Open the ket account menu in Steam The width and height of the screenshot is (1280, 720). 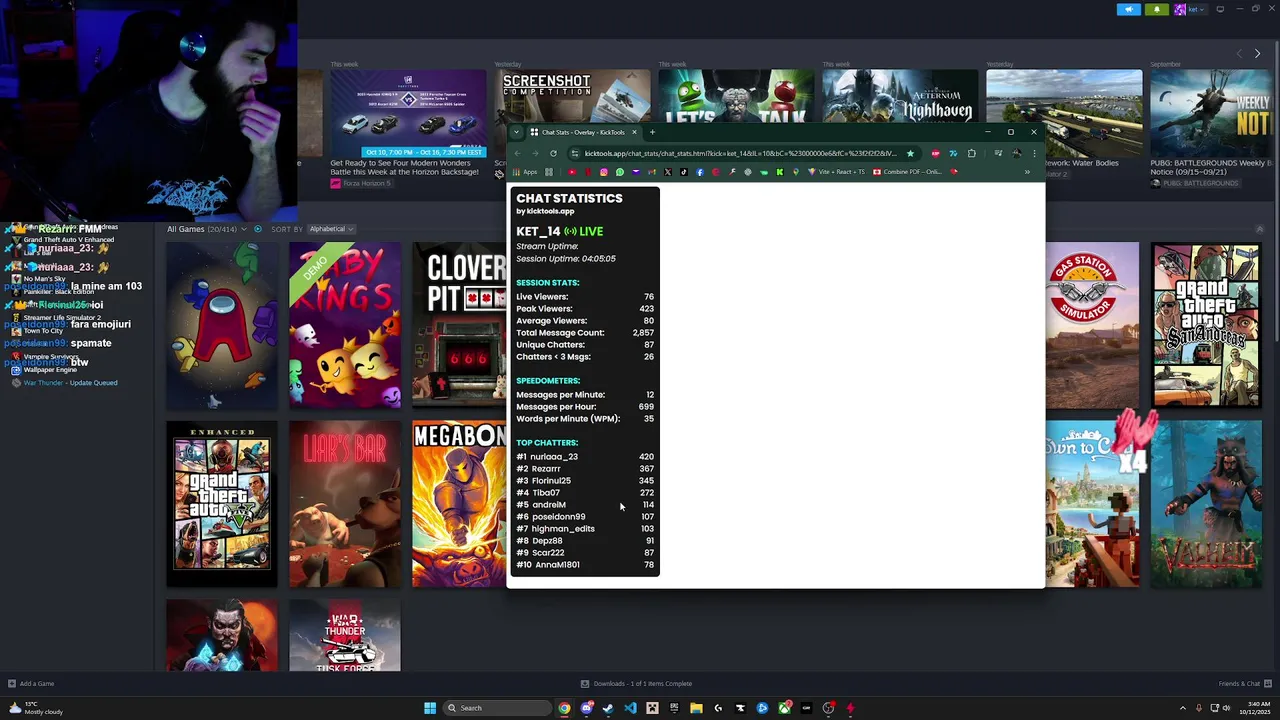tap(1192, 9)
